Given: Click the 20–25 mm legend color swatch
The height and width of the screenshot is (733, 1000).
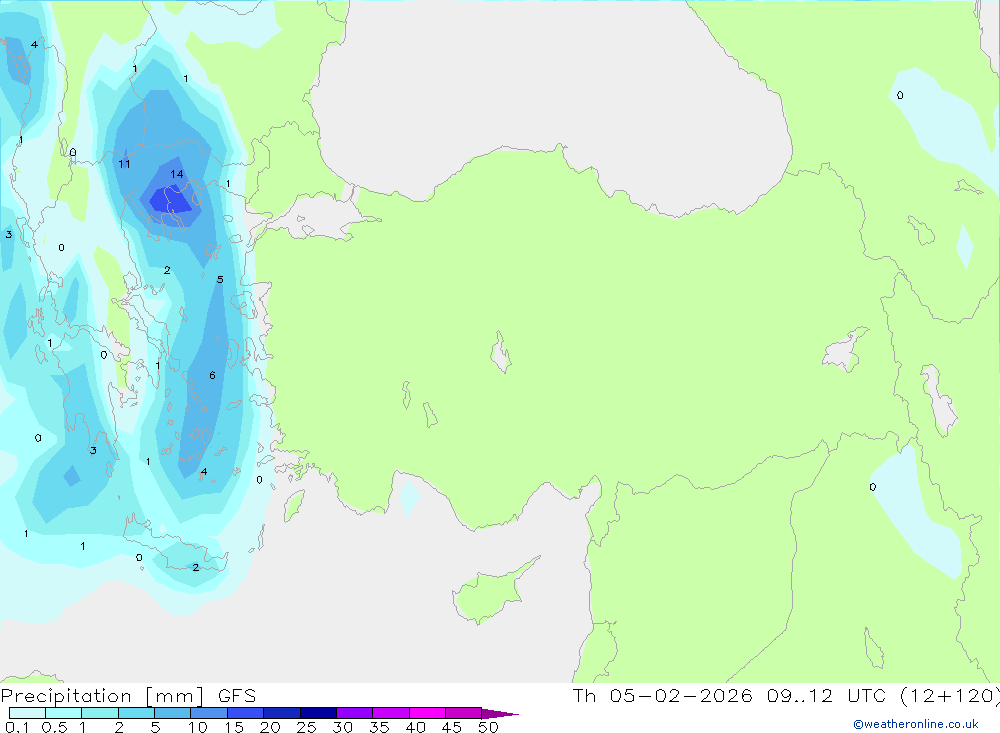Looking at the screenshot, I should tap(282, 713).
